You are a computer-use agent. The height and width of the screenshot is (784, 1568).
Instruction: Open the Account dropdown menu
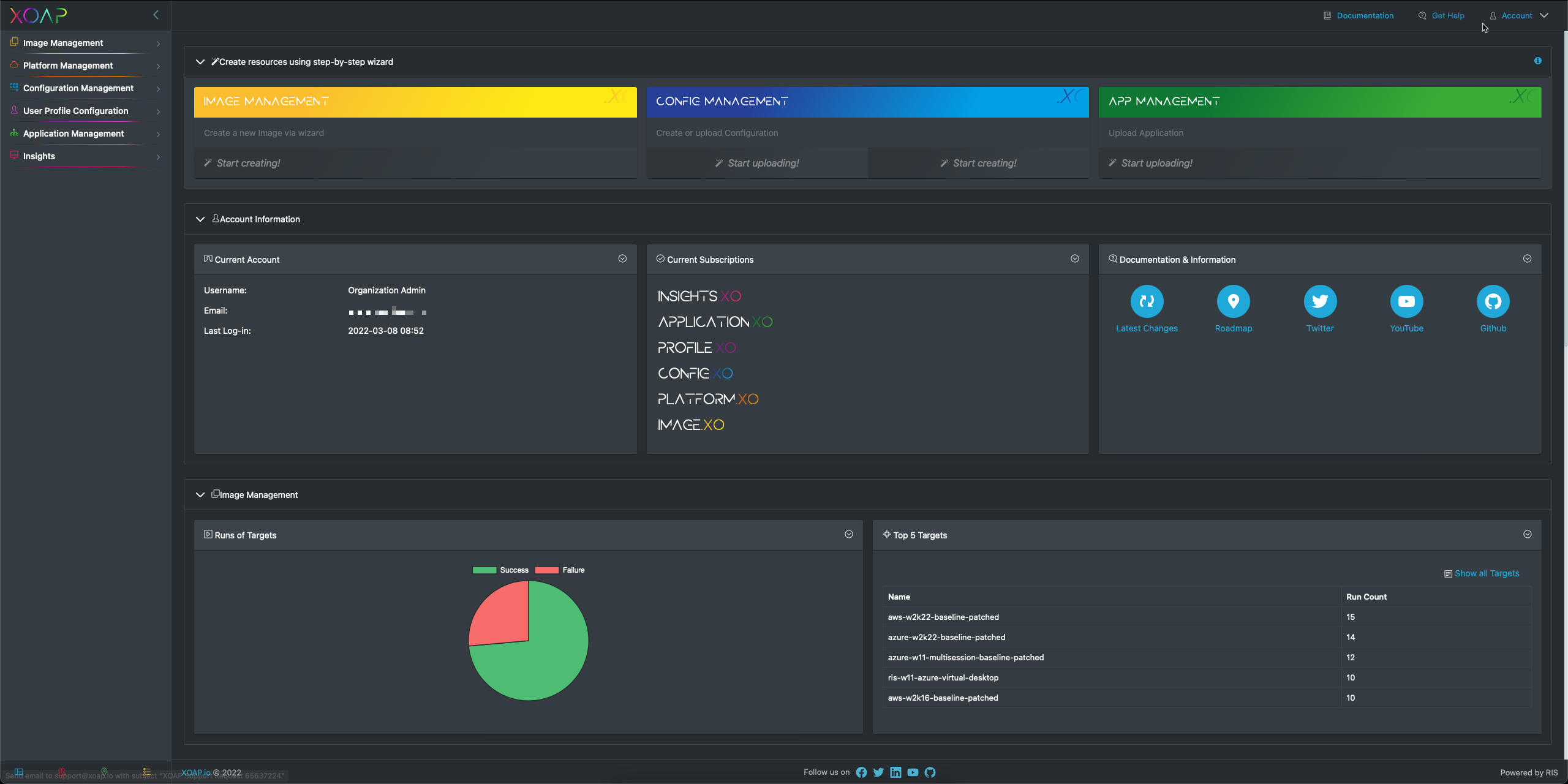point(1518,15)
